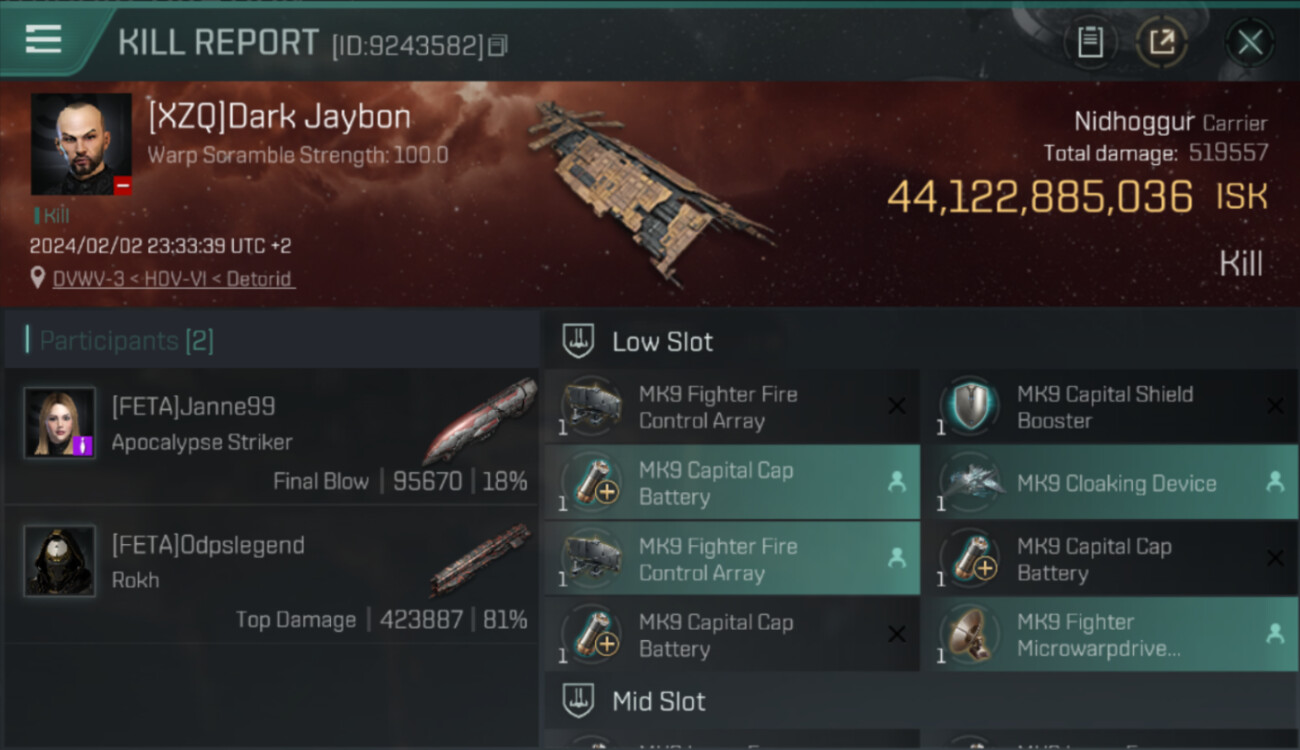Click the Mid Slot section icon
1300x750 pixels.
click(579, 701)
